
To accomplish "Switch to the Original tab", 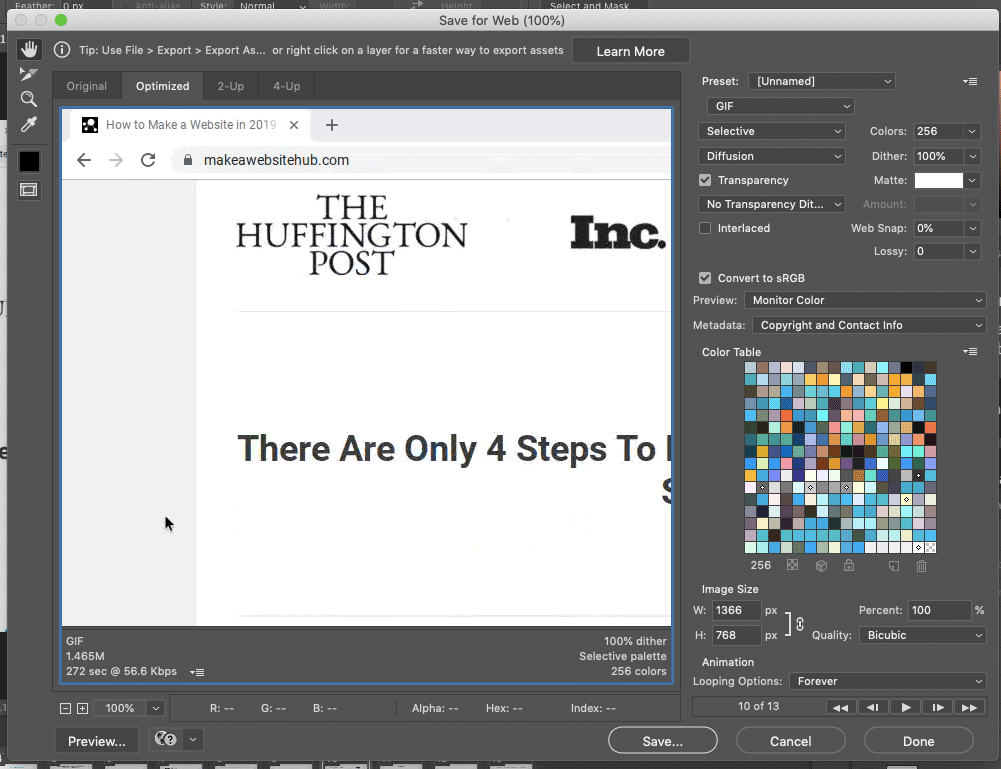I will tap(86, 86).
